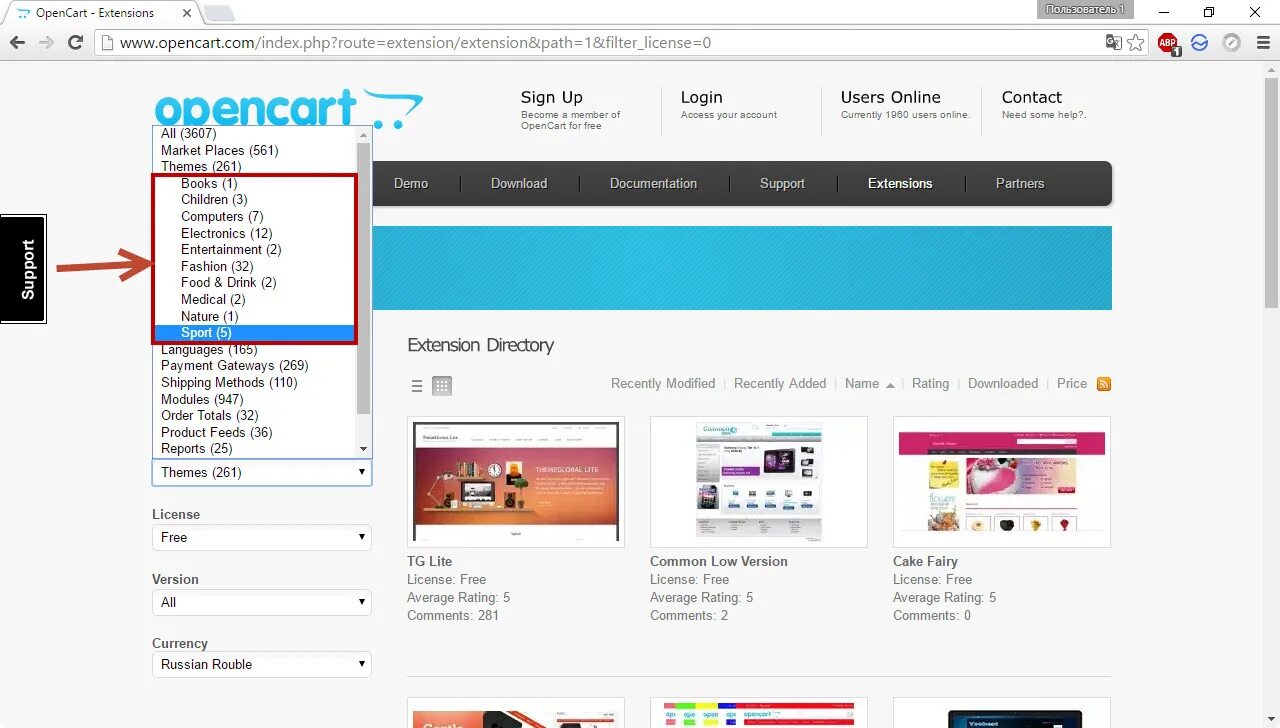Select All (3607) in category list
The height and width of the screenshot is (728, 1280).
coord(255,133)
